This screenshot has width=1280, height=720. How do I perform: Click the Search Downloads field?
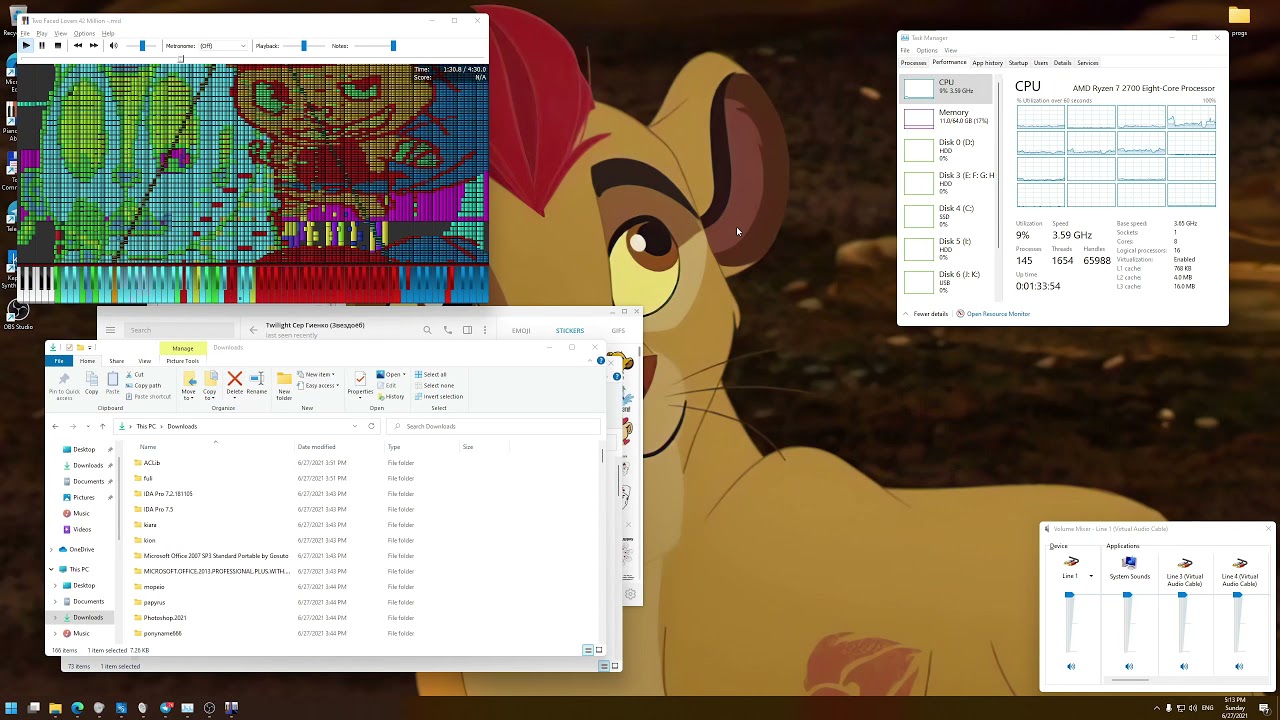coord(493,426)
